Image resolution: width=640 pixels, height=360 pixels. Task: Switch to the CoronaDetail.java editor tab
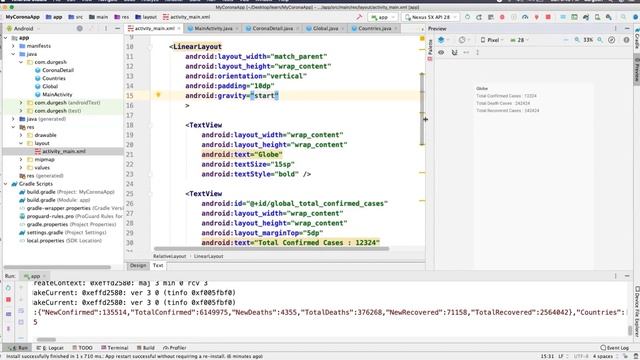click(x=272, y=29)
